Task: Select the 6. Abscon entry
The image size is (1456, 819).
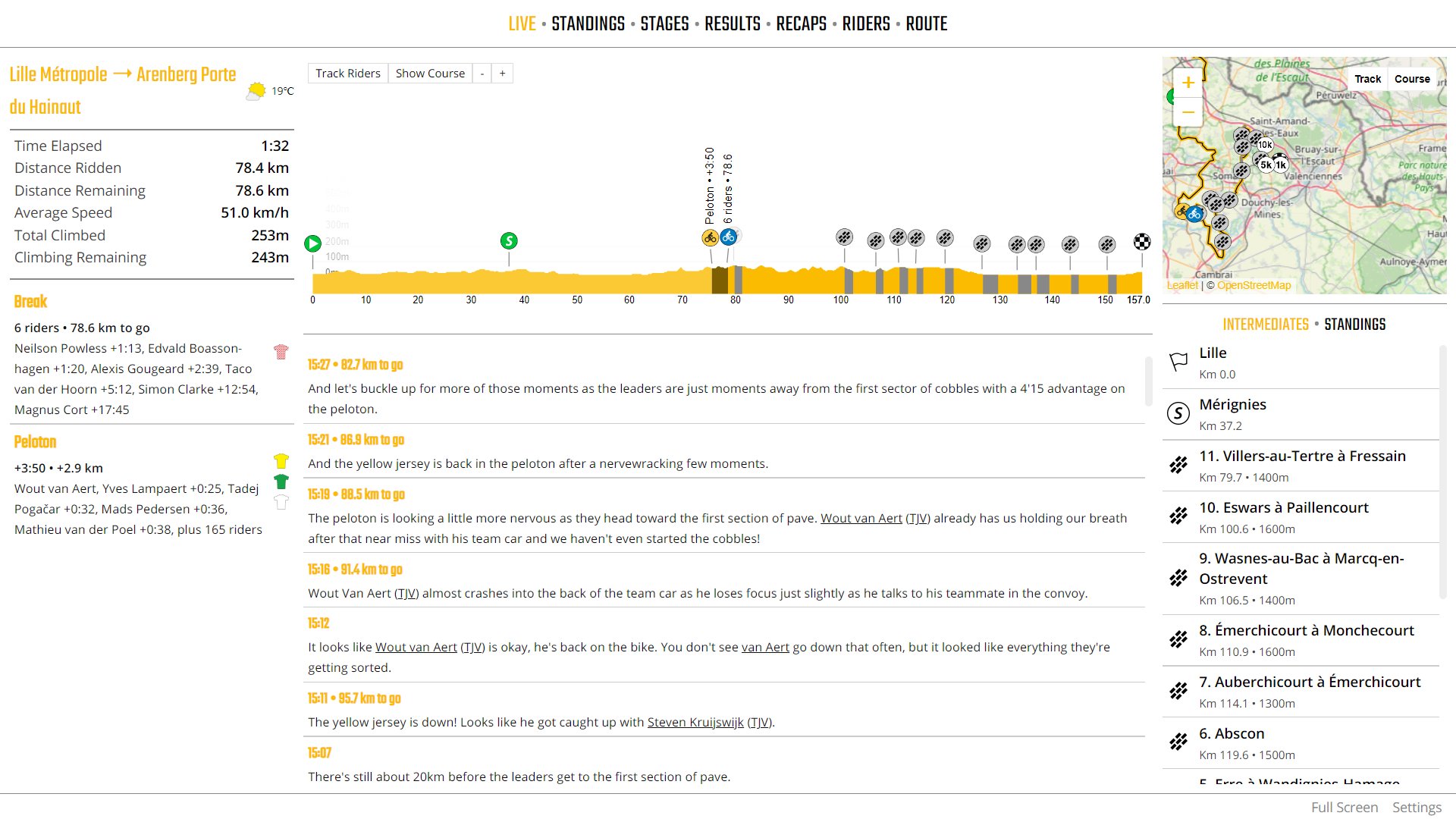Action: [x=1301, y=743]
